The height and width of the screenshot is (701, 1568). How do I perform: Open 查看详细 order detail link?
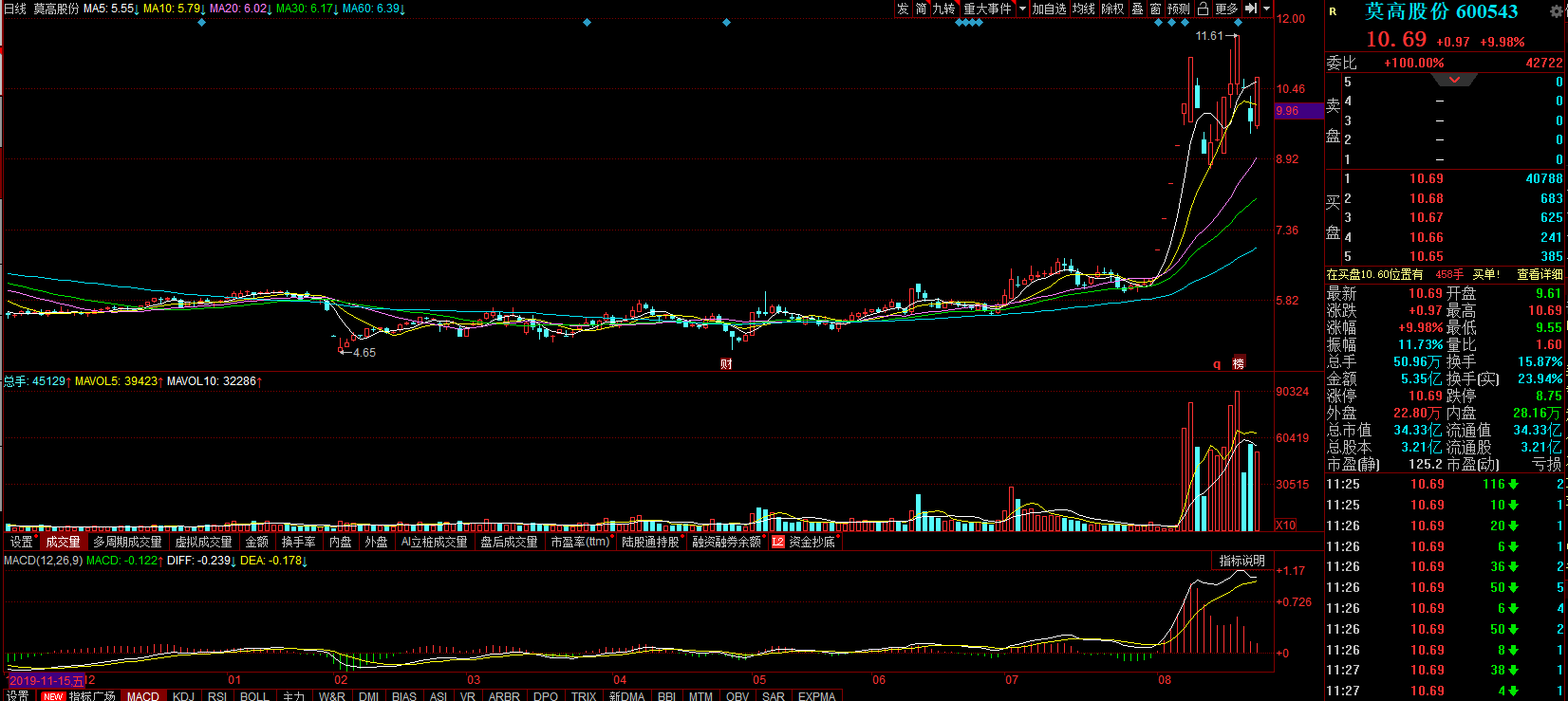(x=1540, y=274)
